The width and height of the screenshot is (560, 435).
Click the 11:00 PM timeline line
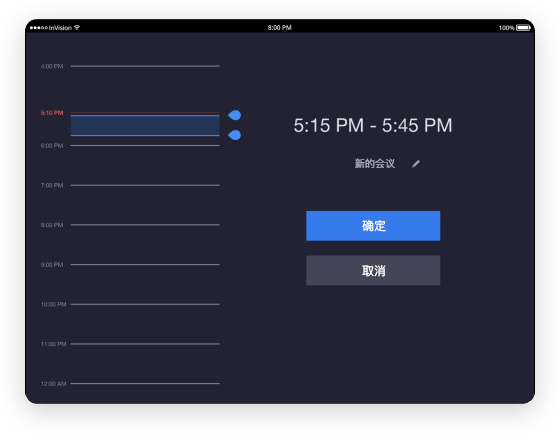[145, 344]
